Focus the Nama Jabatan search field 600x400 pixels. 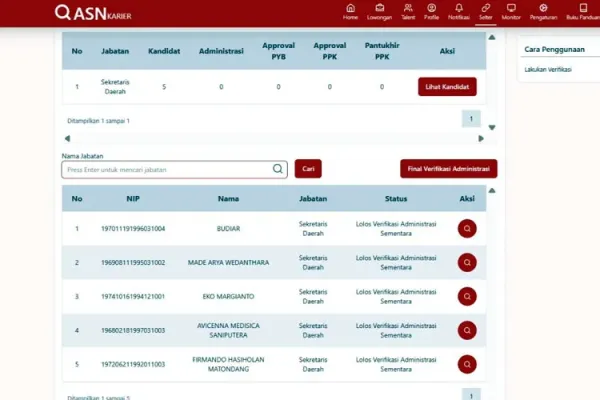[x=174, y=170]
